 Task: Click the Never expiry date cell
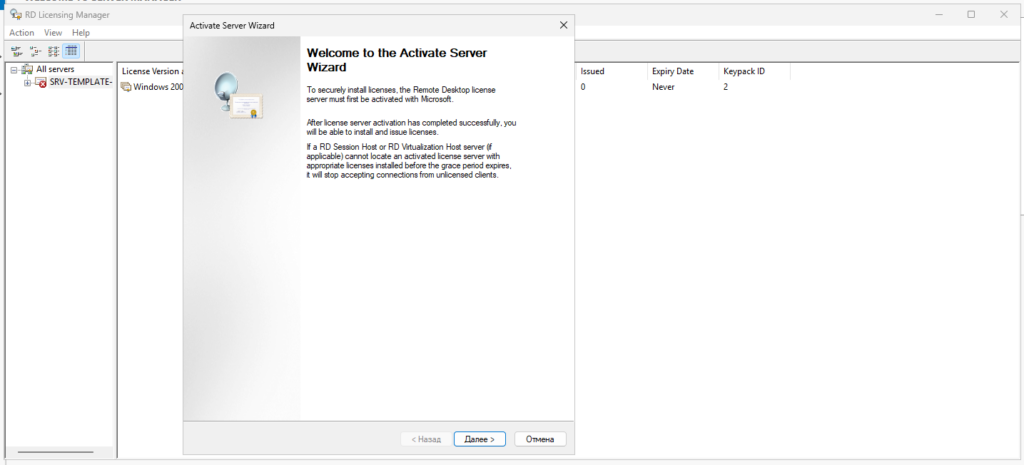(663, 87)
